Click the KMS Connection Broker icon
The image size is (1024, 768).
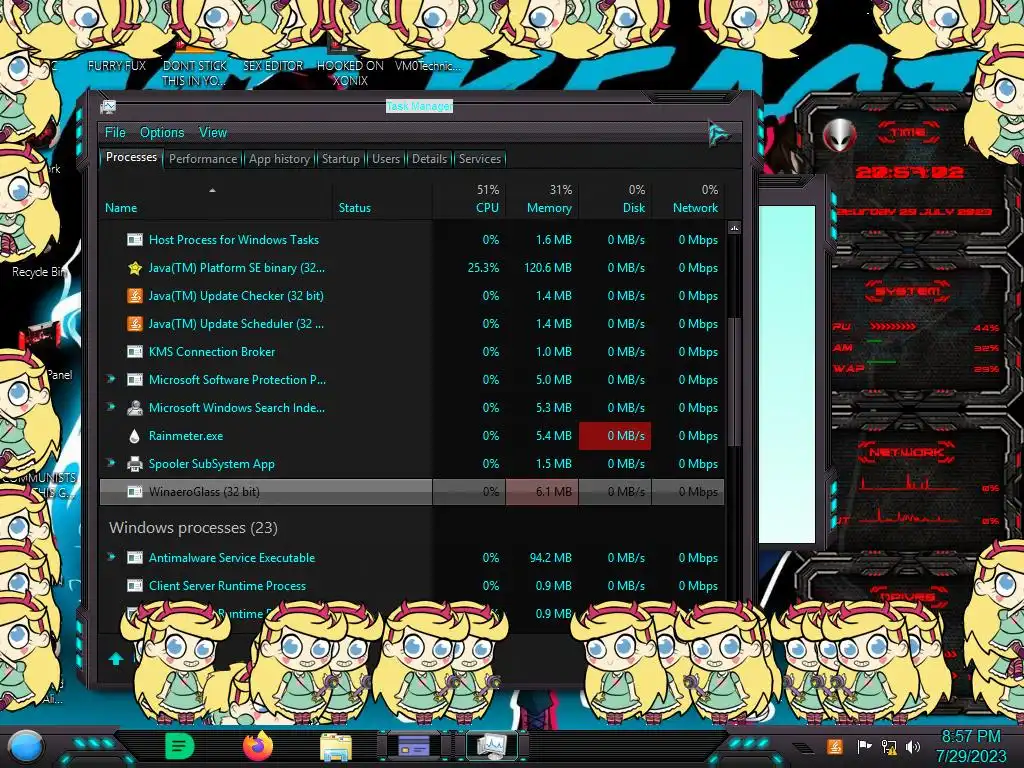click(x=135, y=352)
